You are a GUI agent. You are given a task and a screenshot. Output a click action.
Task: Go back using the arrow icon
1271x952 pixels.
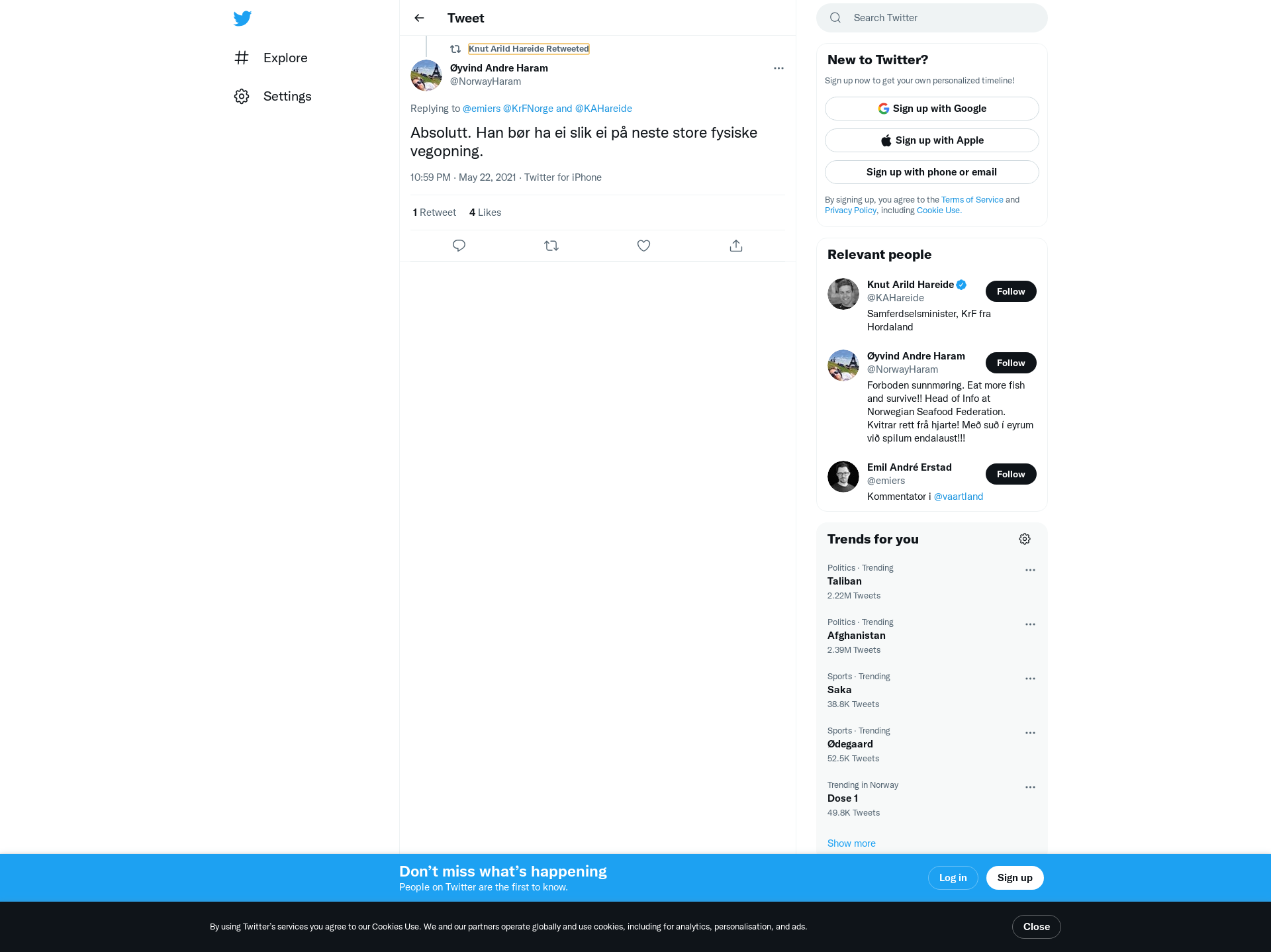point(419,18)
